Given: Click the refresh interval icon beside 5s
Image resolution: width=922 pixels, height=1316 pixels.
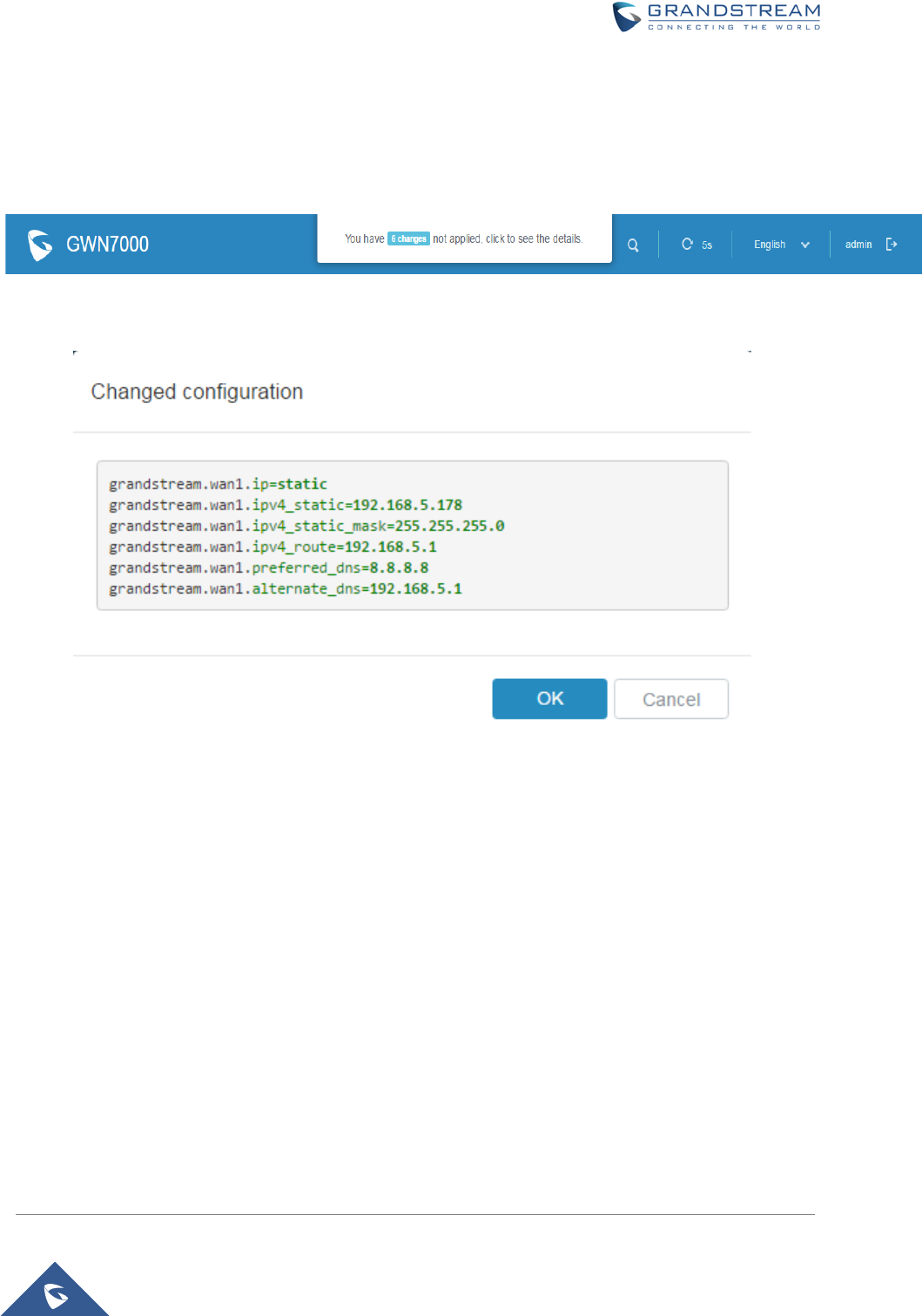Looking at the screenshot, I should pyautogui.click(x=687, y=244).
